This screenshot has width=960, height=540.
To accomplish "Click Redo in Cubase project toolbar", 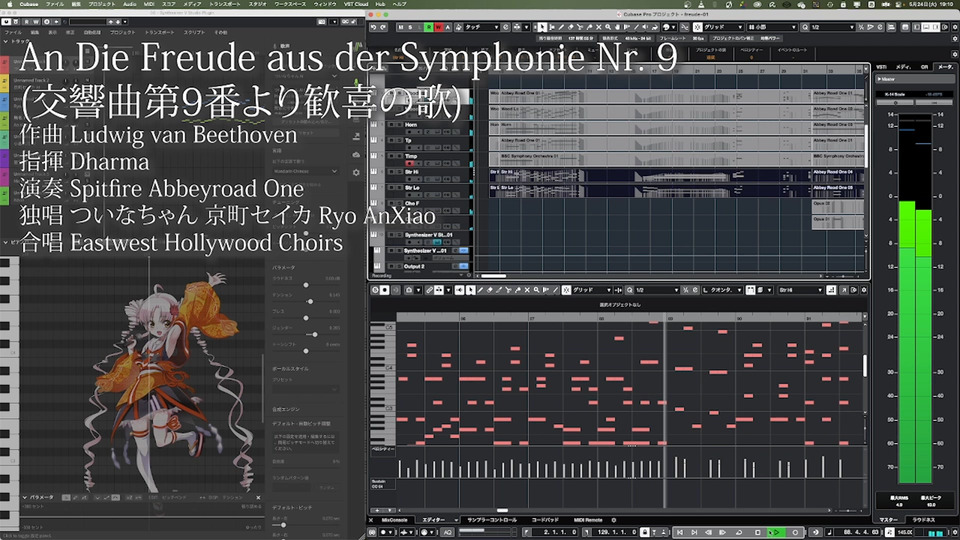I will pyautogui.click(x=383, y=28).
